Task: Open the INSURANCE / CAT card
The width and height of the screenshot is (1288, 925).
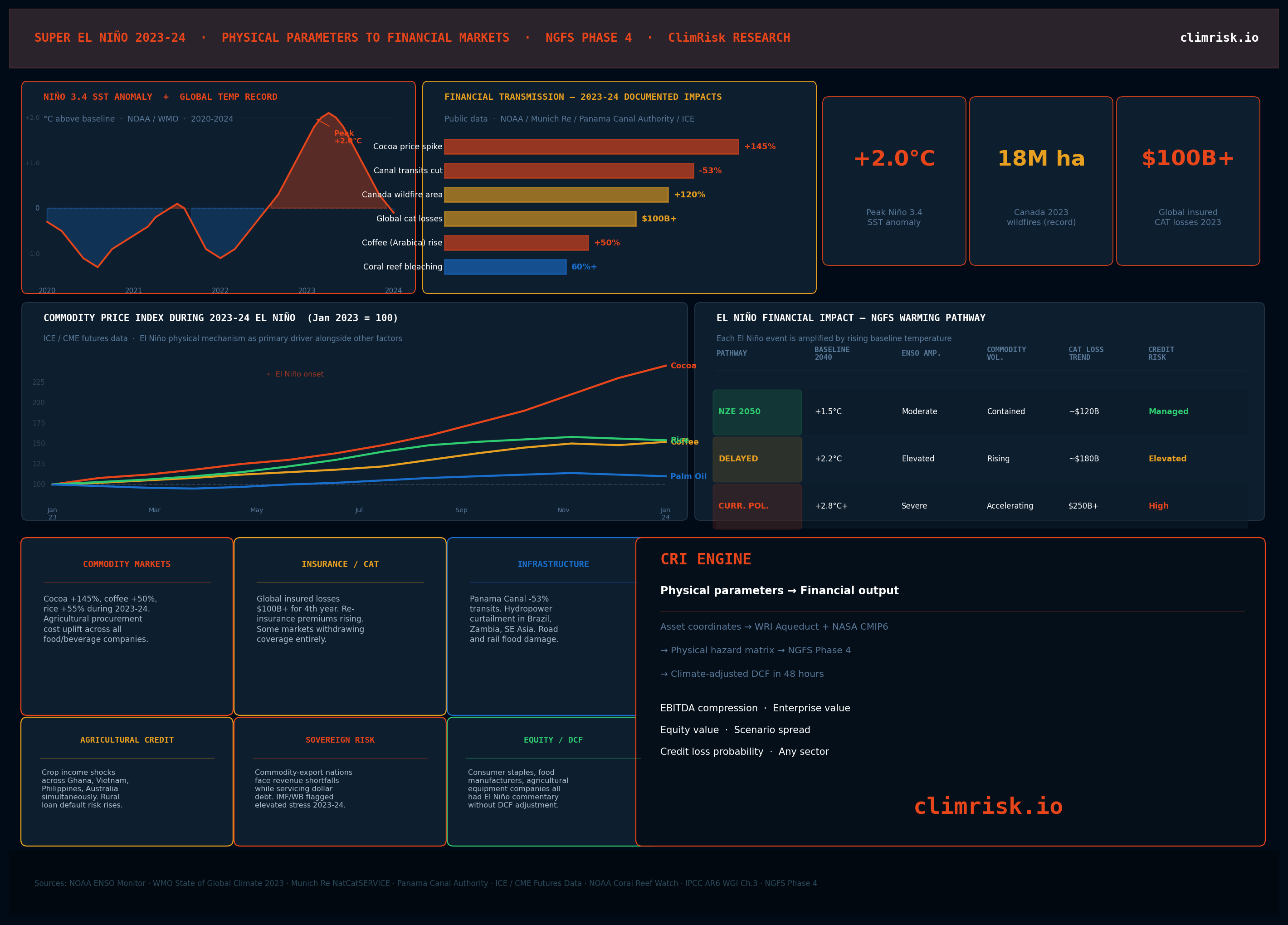Action: click(340, 626)
